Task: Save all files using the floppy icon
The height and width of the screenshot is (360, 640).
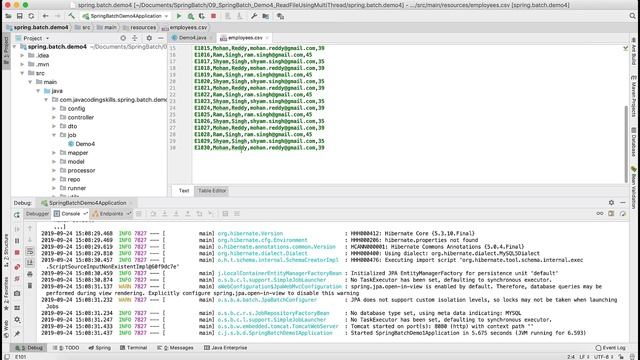Action: point(20,16)
